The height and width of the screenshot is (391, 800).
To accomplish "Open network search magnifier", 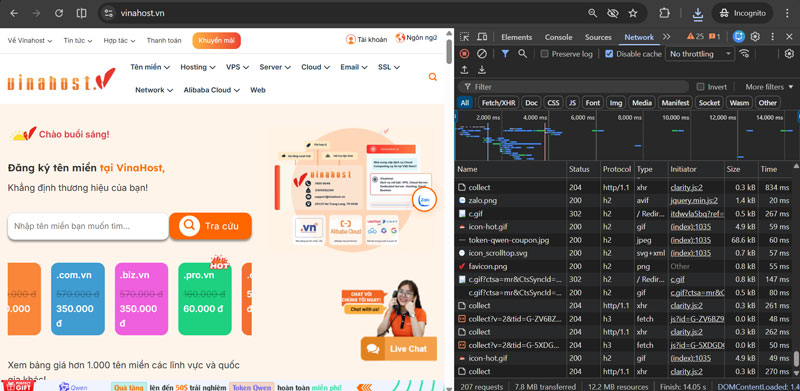I will click(522, 54).
